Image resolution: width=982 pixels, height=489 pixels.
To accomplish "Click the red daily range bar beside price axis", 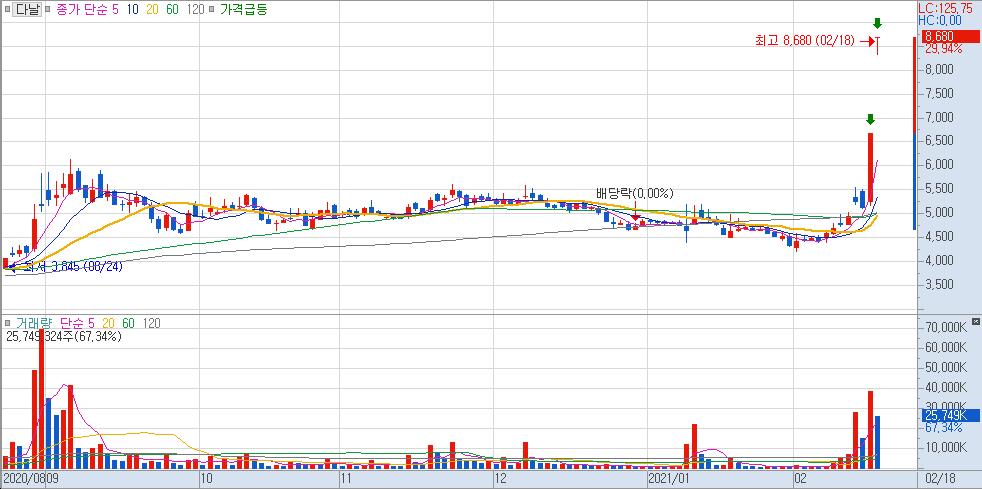I will pos(914,86).
